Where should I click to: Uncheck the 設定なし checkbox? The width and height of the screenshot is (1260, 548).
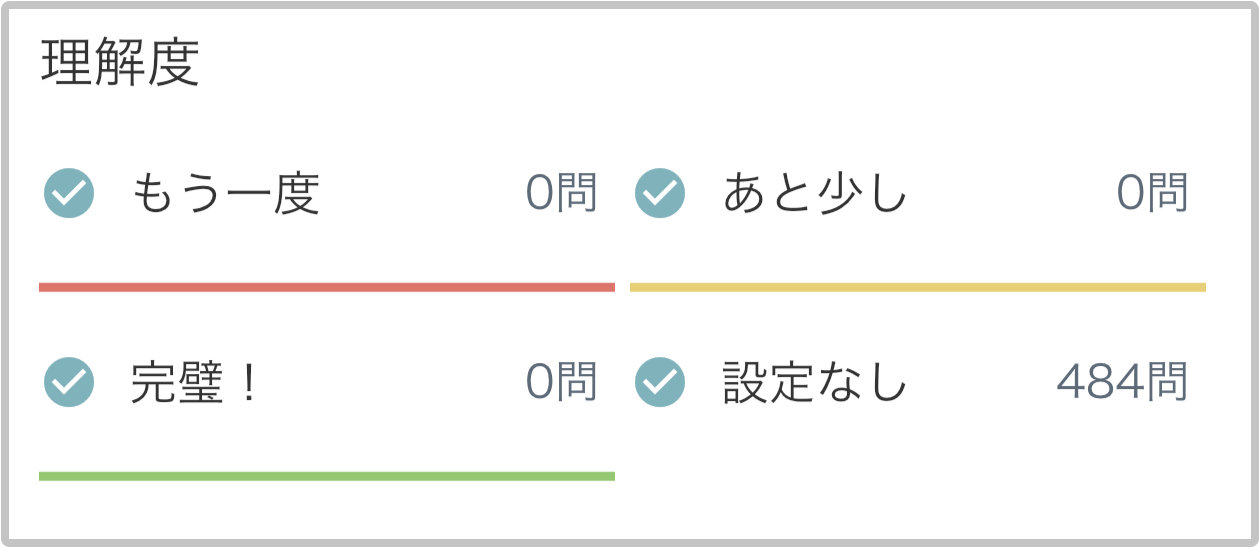coord(660,382)
